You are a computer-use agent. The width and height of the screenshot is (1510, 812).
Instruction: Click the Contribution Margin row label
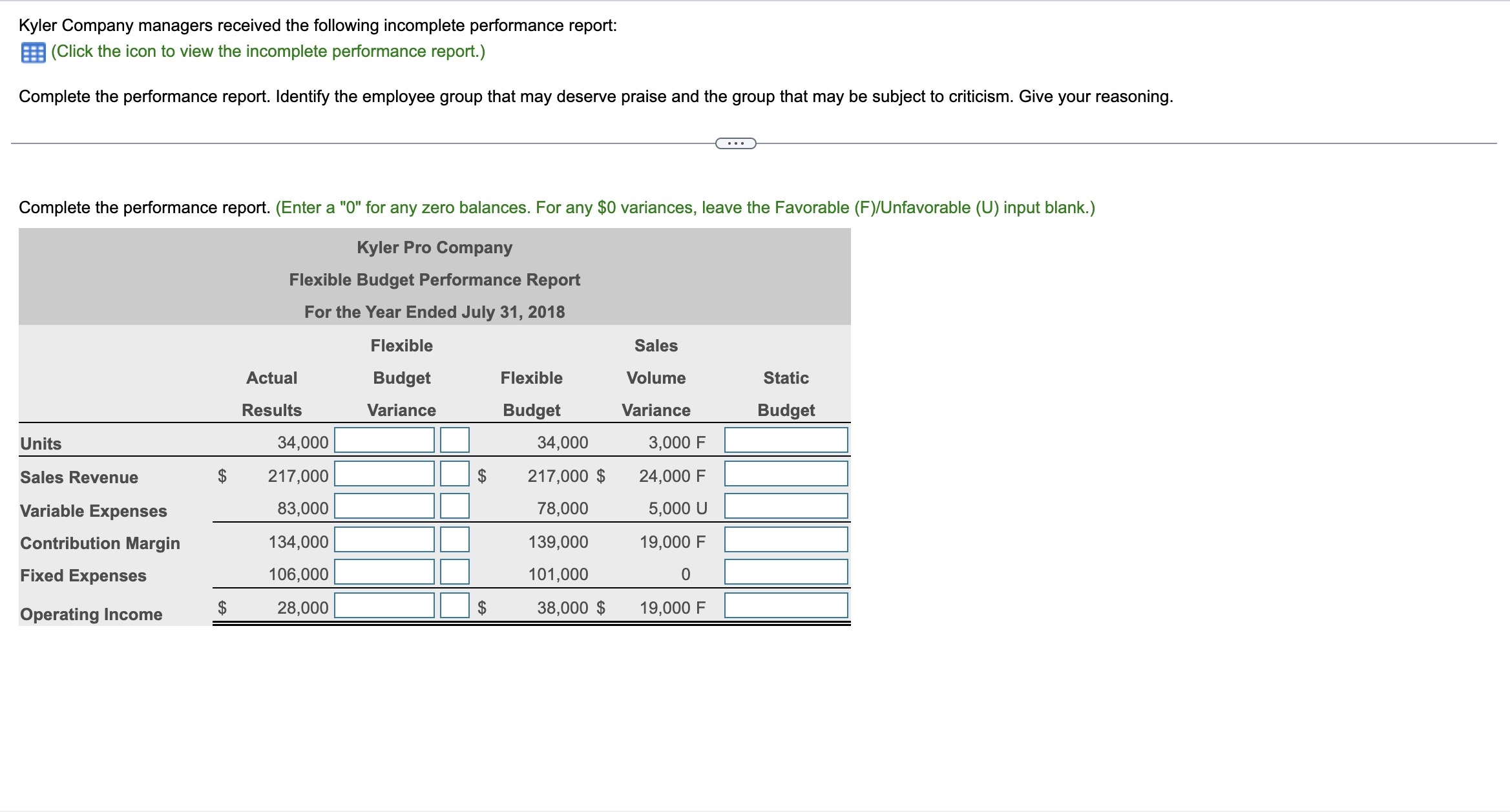tap(100, 544)
